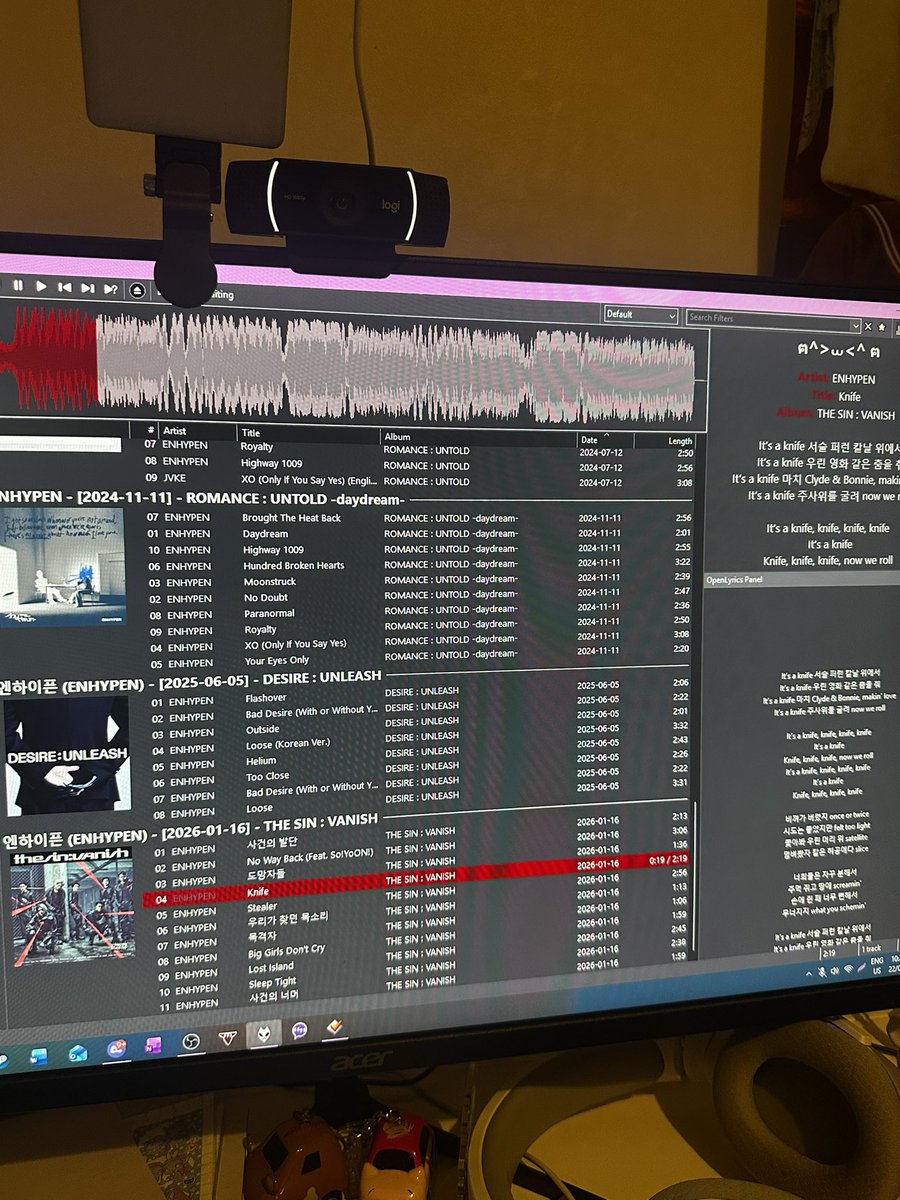Show hidden system tray icons
The width and height of the screenshot is (900, 1200).
click(x=808, y=972)
